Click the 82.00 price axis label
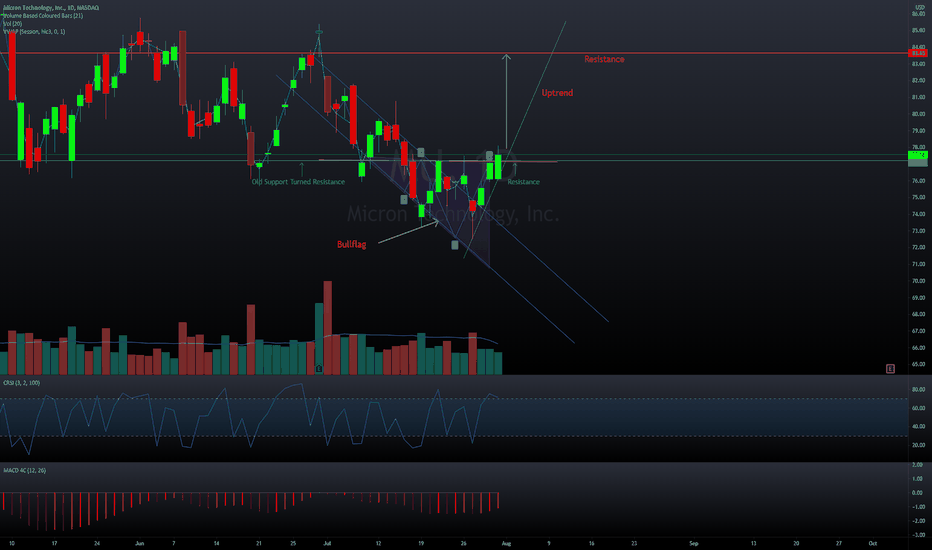 click(x=918, y=80)
